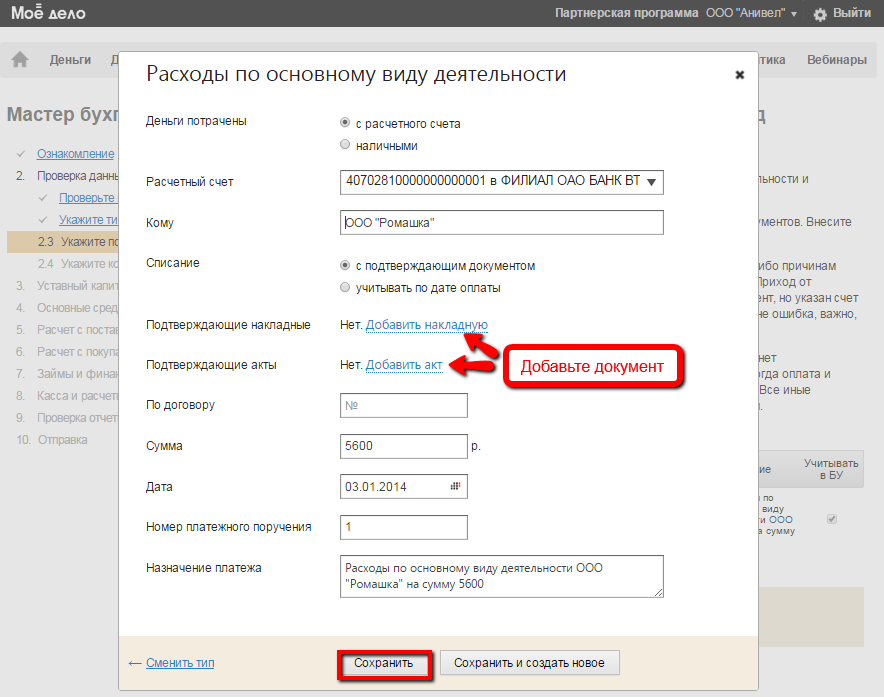Select step 6 Расчет с покупателями
The width and height of the screenshot is (884, 697).
(x=67, y=352)
